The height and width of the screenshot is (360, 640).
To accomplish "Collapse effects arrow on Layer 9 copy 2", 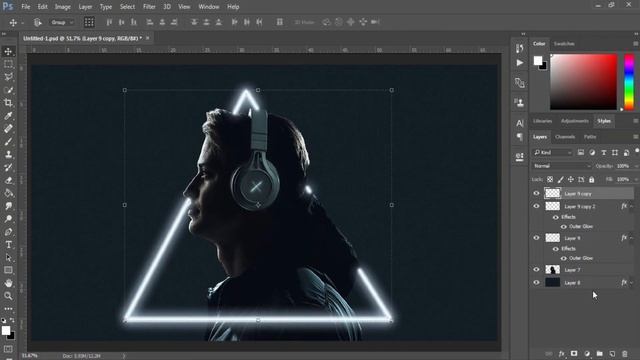I will click(x=631, y=207).
